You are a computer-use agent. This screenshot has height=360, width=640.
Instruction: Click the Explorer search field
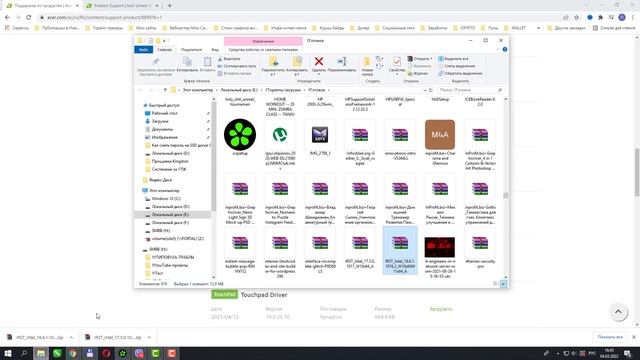click(470, 90)
